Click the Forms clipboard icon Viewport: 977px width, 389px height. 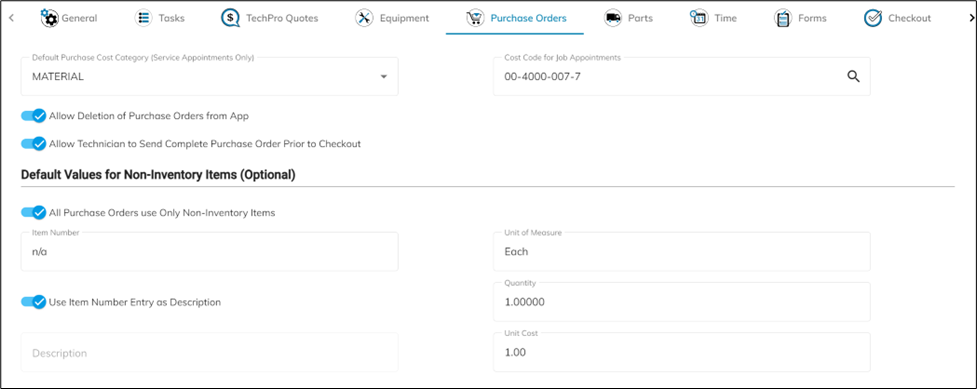[x=783, y=18]
